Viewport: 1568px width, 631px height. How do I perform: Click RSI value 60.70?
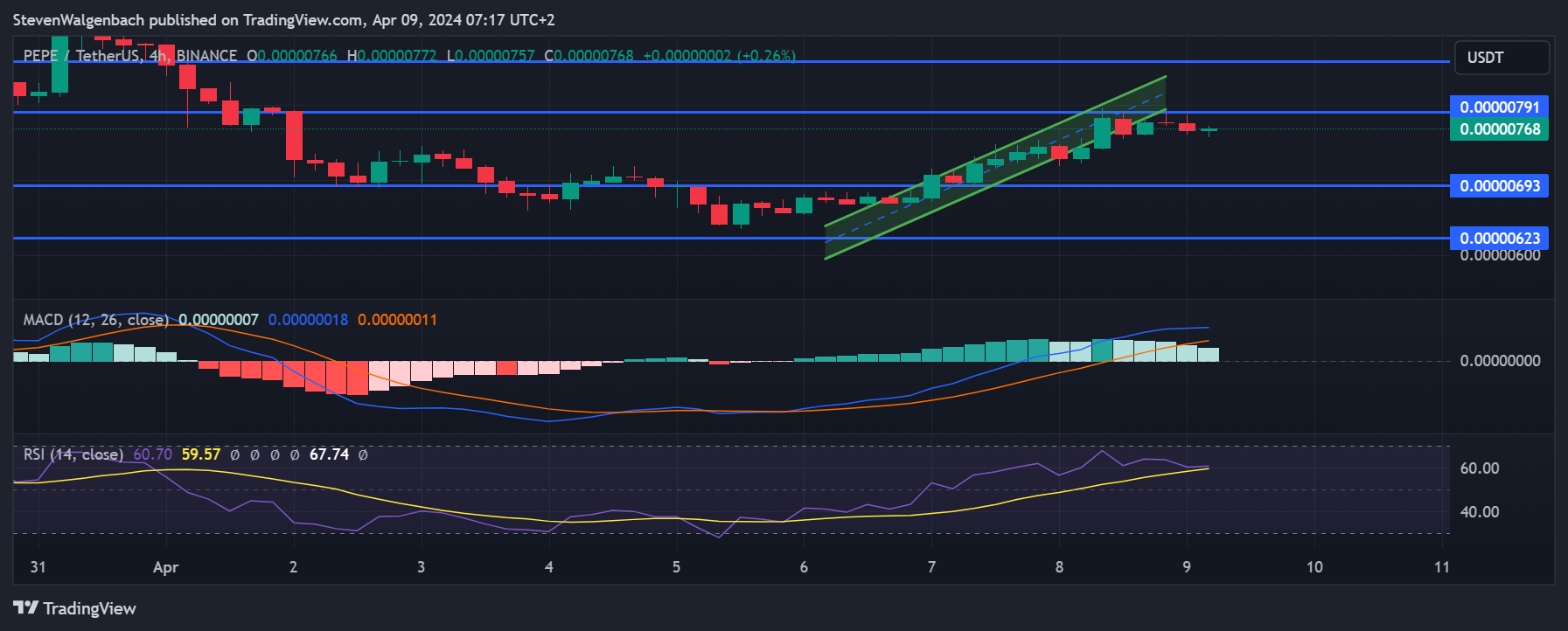tap(152, 454)
